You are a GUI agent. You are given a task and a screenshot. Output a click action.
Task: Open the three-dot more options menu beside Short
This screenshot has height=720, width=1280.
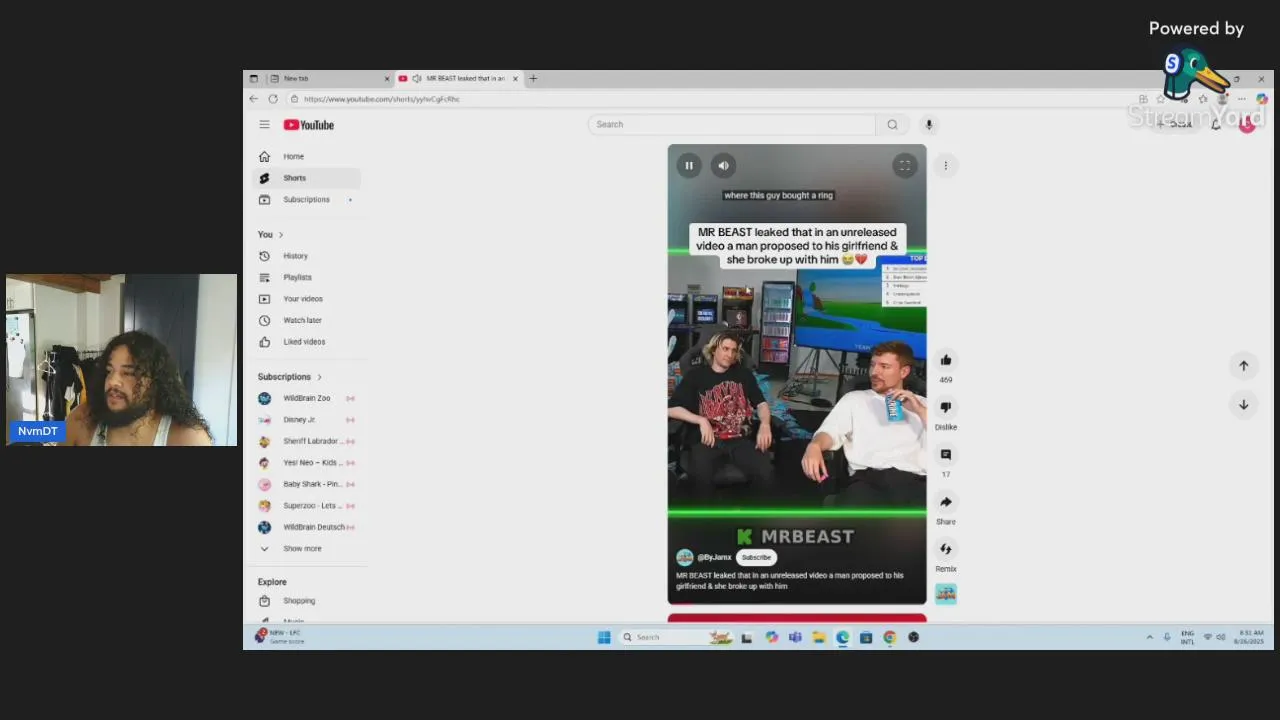pos(945,166)
